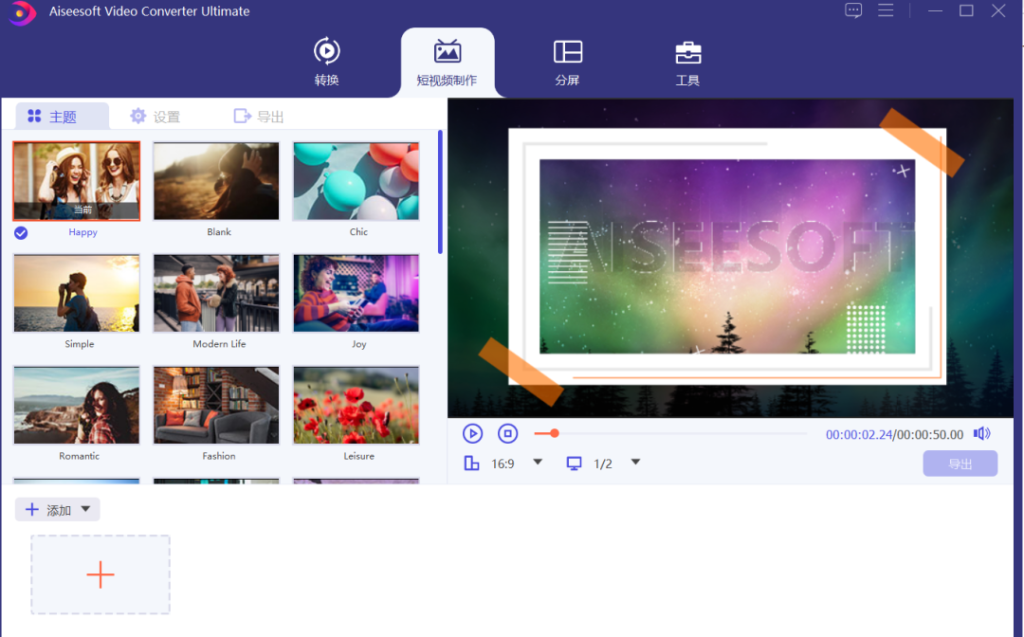Click the Modern Life label text

(219, 344)
